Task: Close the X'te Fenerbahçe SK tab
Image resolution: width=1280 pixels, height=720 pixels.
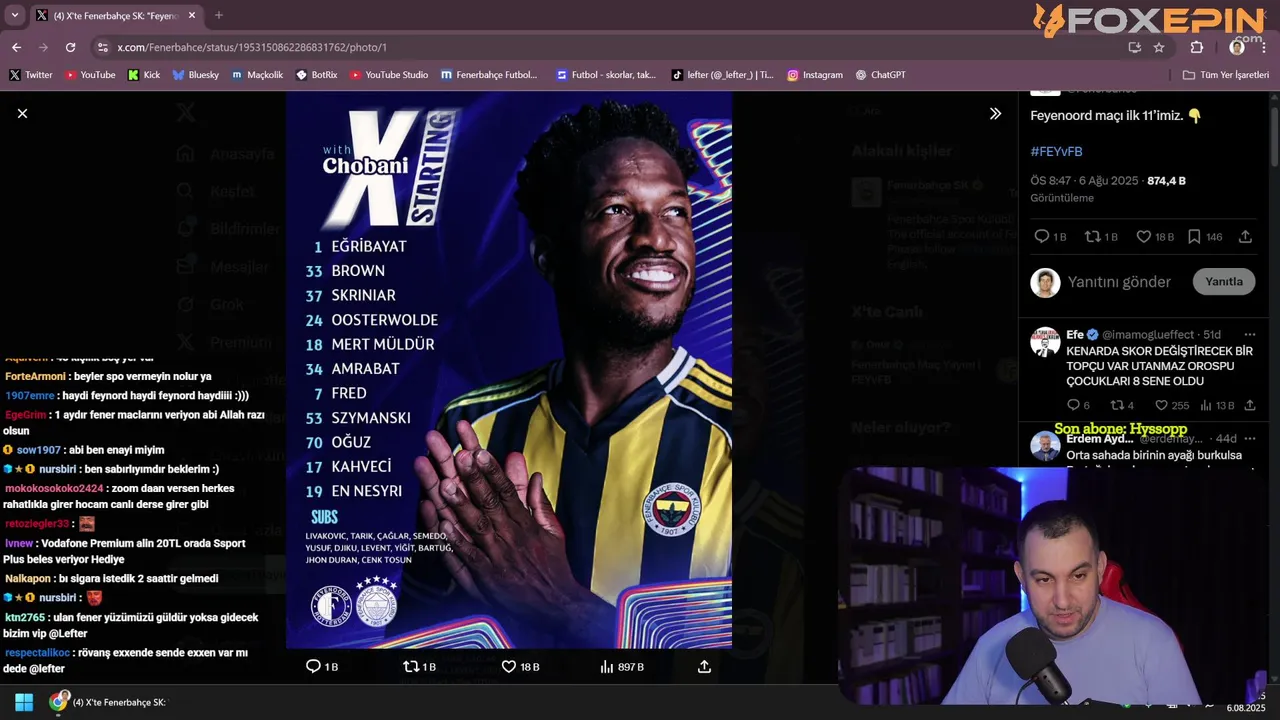Action: click(193, 15)
